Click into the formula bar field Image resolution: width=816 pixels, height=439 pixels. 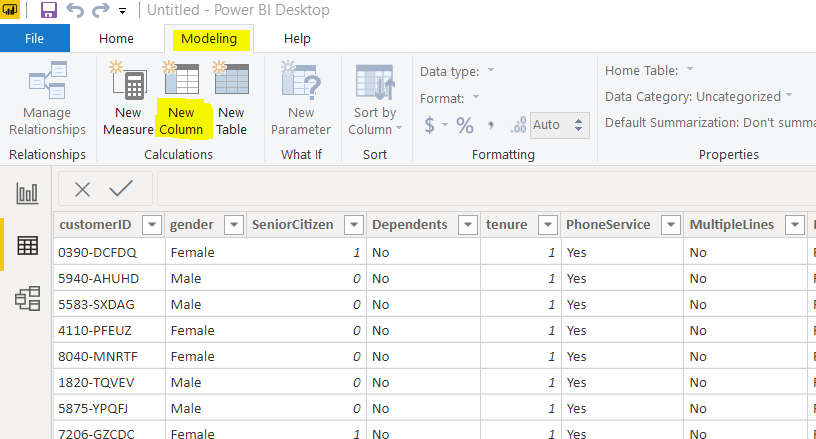[x=486, y=189]
